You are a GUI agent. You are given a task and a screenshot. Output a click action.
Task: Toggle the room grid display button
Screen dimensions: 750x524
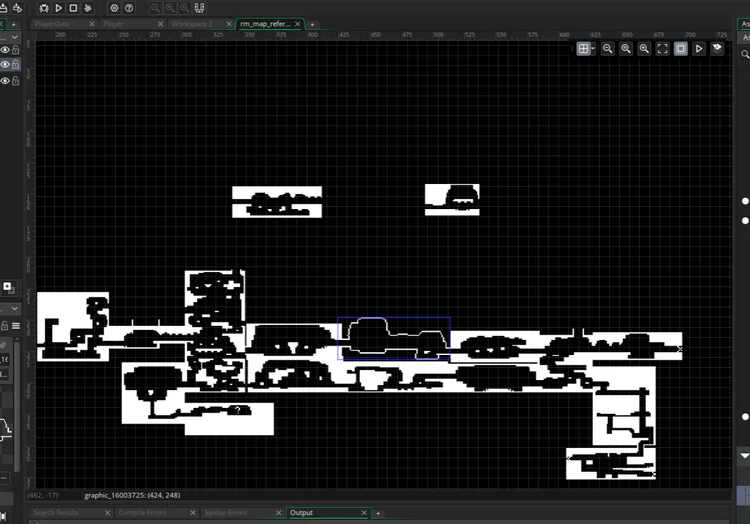coord(583,49)
